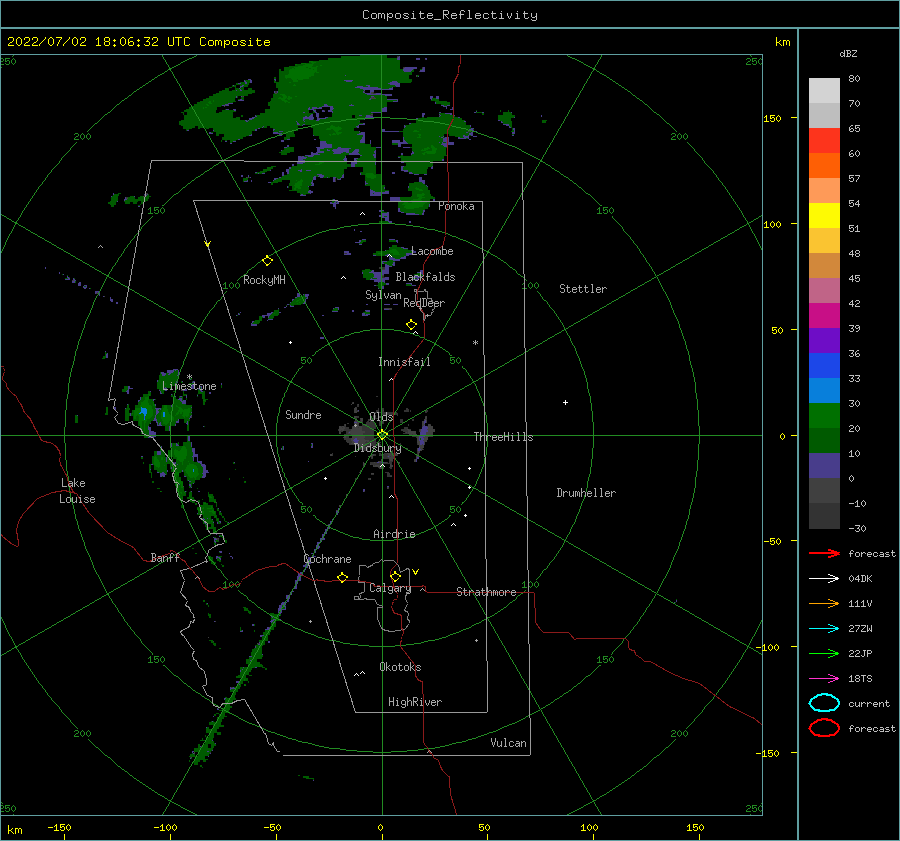Click the Blackfalds city label
Screen dimensions: 900x841
click(x=425, y=277)
